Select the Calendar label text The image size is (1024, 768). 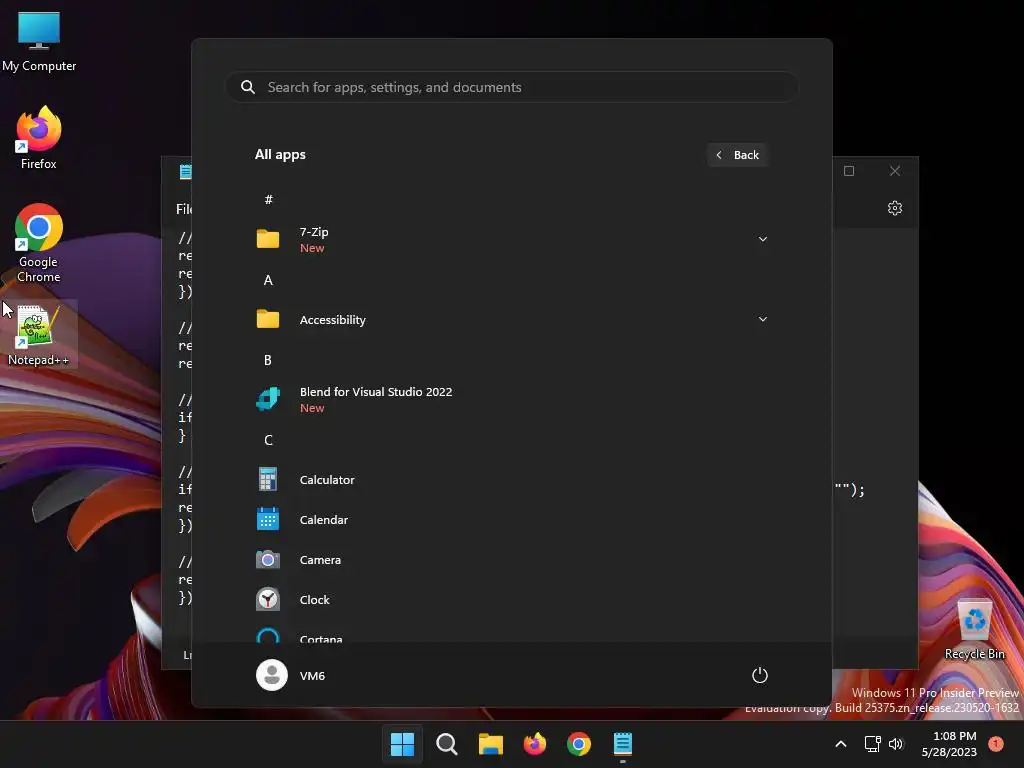click(323, 520)
